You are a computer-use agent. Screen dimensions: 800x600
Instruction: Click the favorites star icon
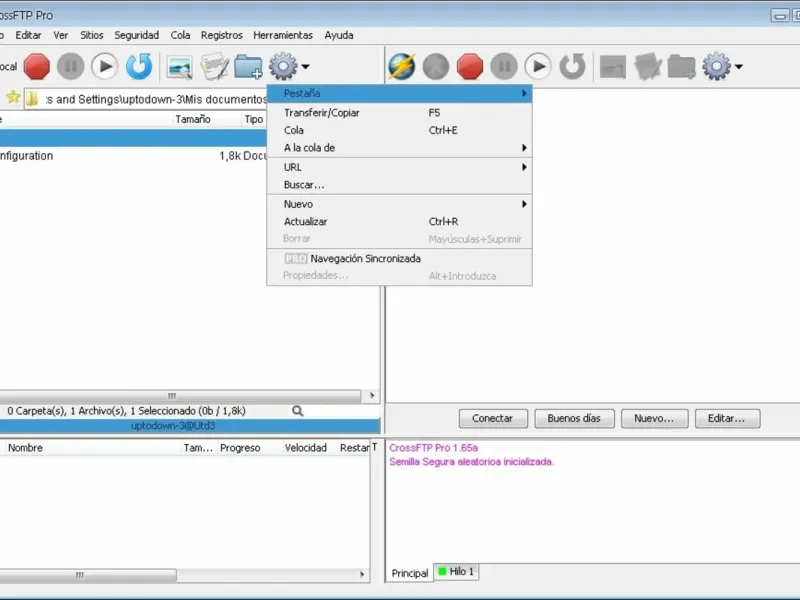(13, 97)
